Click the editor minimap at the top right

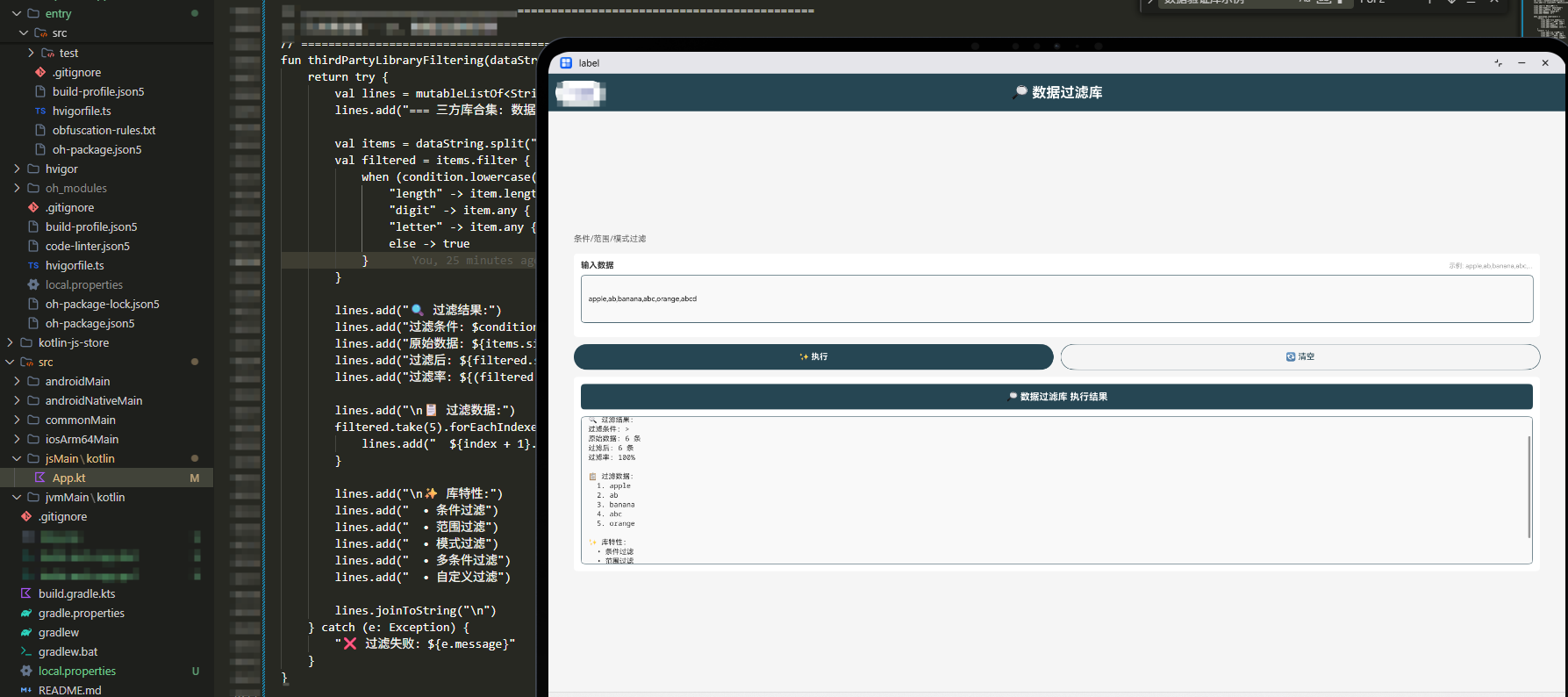(x=1549, y=19)
